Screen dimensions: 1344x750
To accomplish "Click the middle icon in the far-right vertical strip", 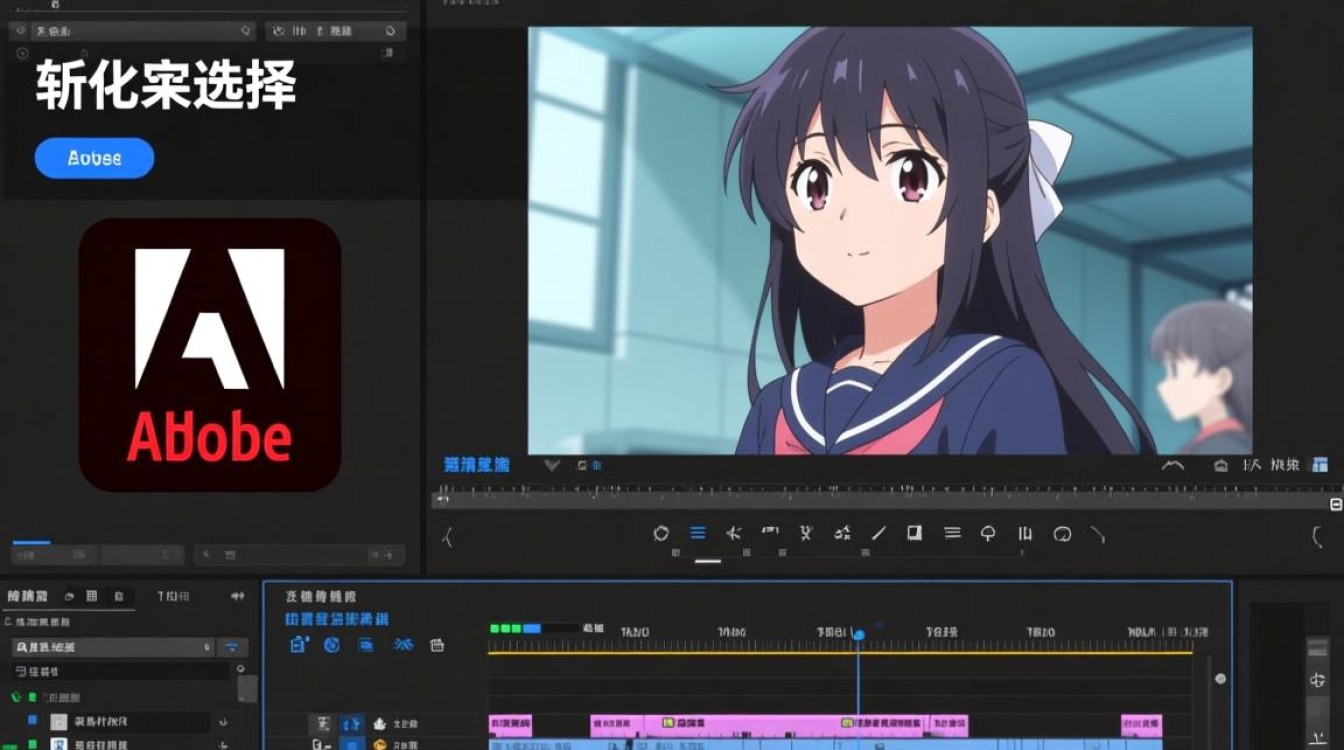I will pyautogui.click(x=1317, y=681).
